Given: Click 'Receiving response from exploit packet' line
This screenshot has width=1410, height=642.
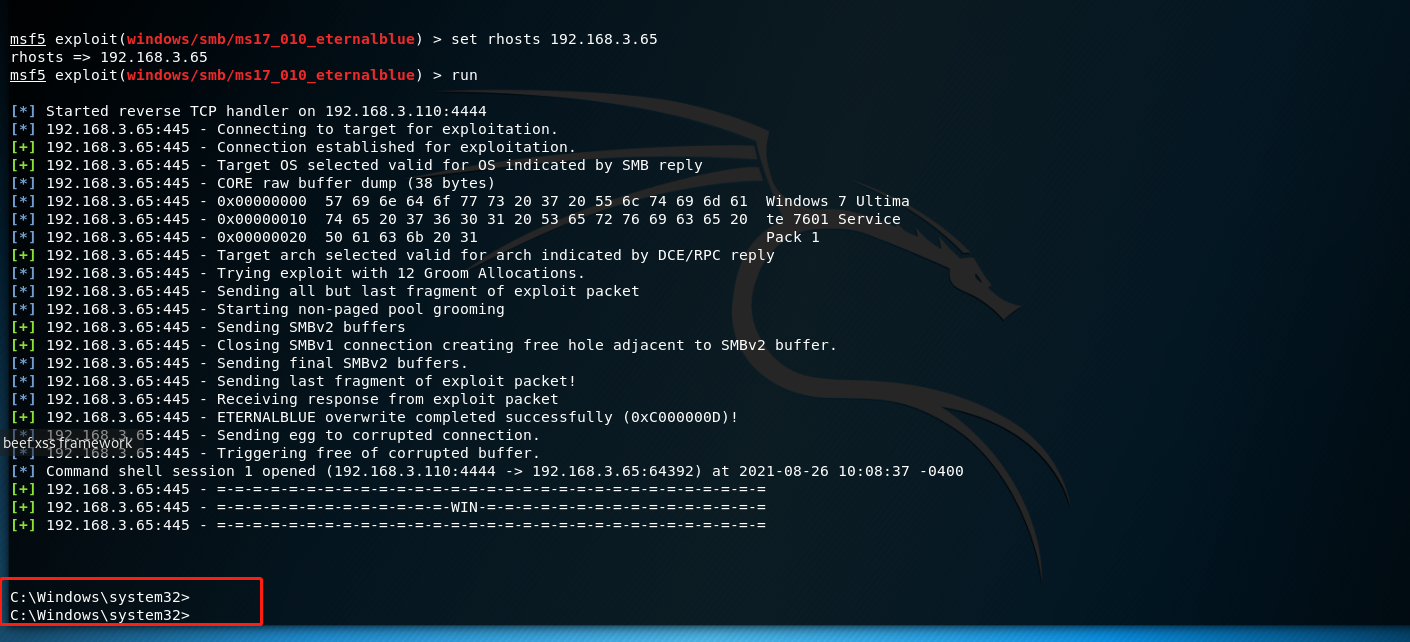Looking at the screenshot, I should coord(285,399).
